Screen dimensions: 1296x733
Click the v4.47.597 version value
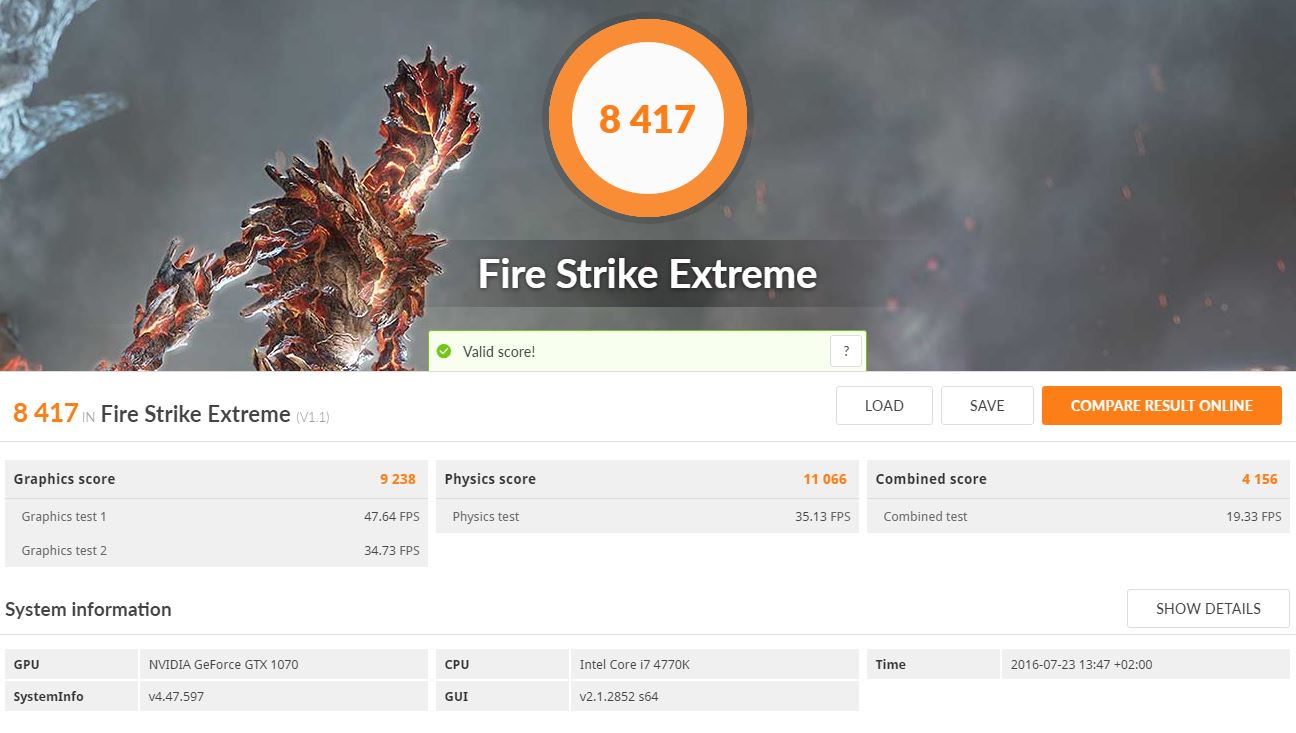point(283,696)
